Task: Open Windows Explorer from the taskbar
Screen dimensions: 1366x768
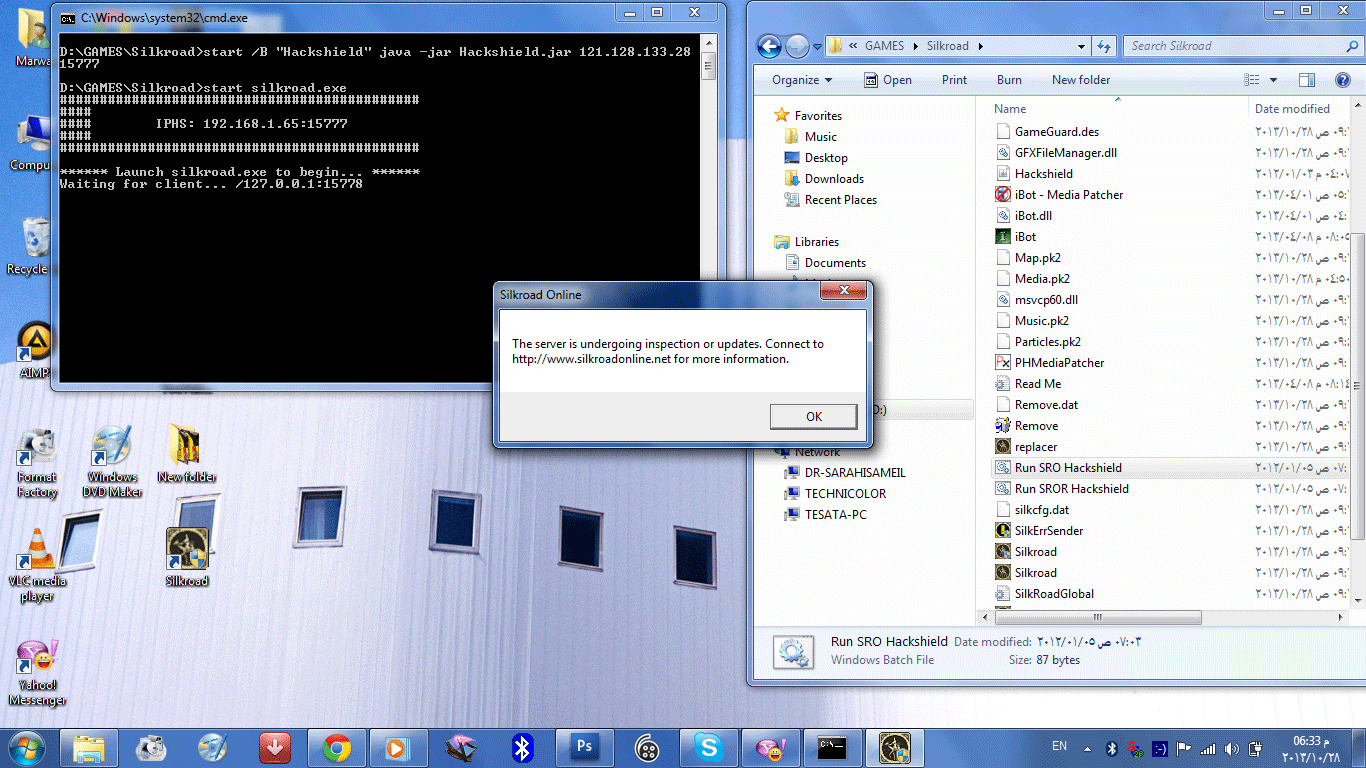Action: tap(88, 747)
